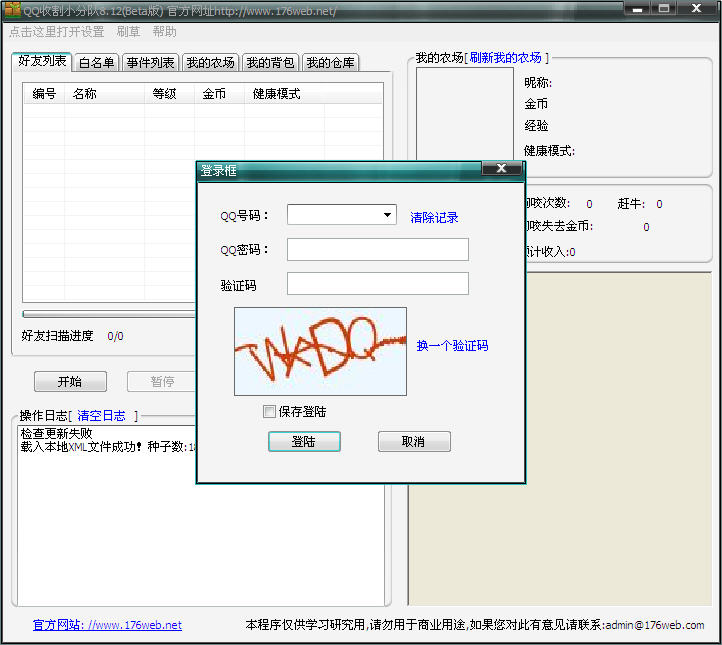The width and height of the screenshot is (722, 645).
Task: Open the 点击这里打开设置 menu
Action: [57, 32]
